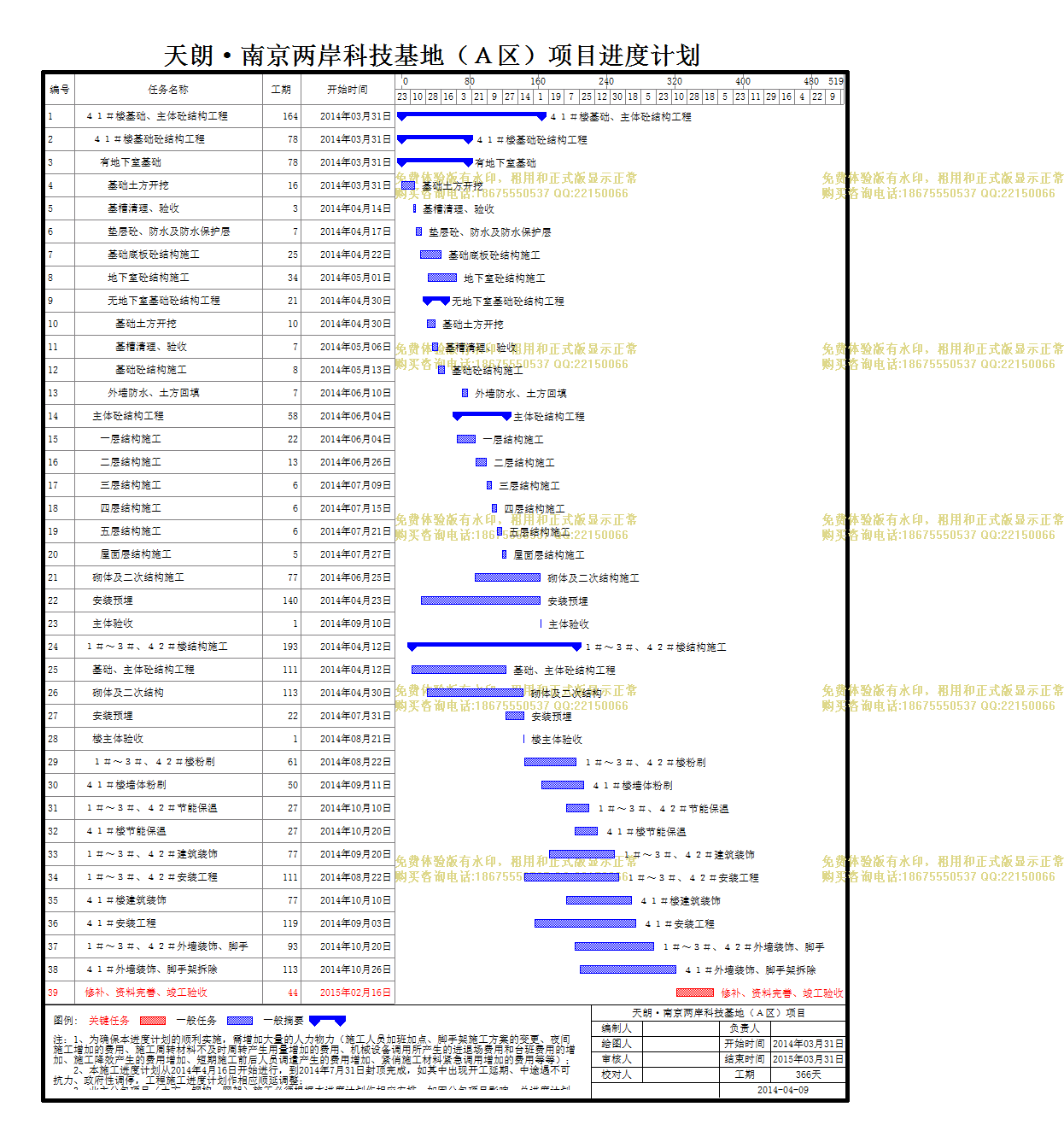This screenshot has width=1064, height=1142.
Task: Click task name 无地下室基础砼结构工程 in row 9
Action: (164, 301)
